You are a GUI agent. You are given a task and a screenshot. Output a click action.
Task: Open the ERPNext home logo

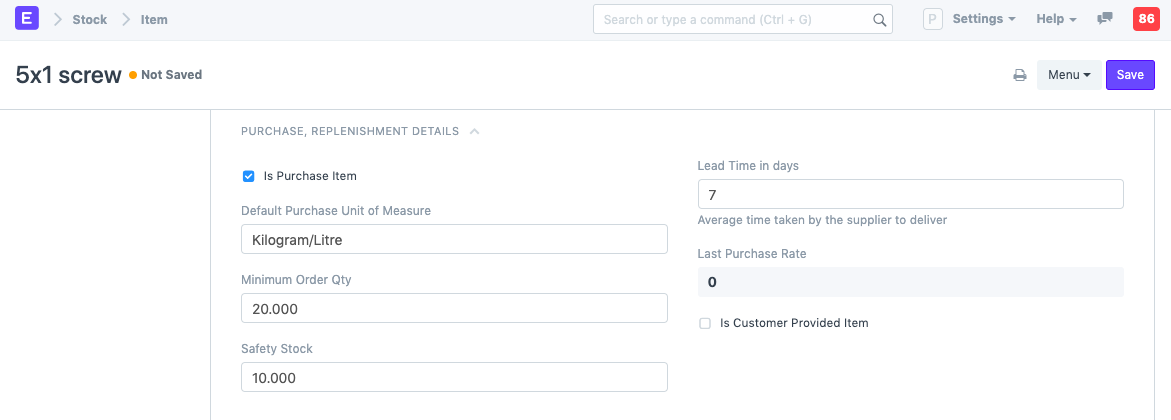[x=26, y=19]
